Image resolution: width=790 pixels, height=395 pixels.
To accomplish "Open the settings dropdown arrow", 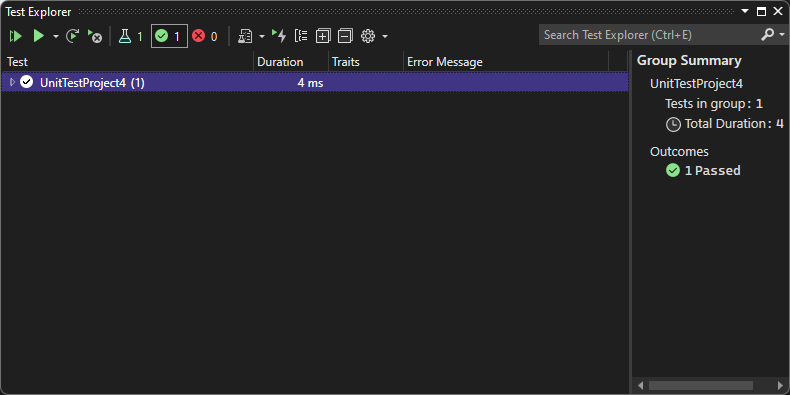I will pos(385,37).
